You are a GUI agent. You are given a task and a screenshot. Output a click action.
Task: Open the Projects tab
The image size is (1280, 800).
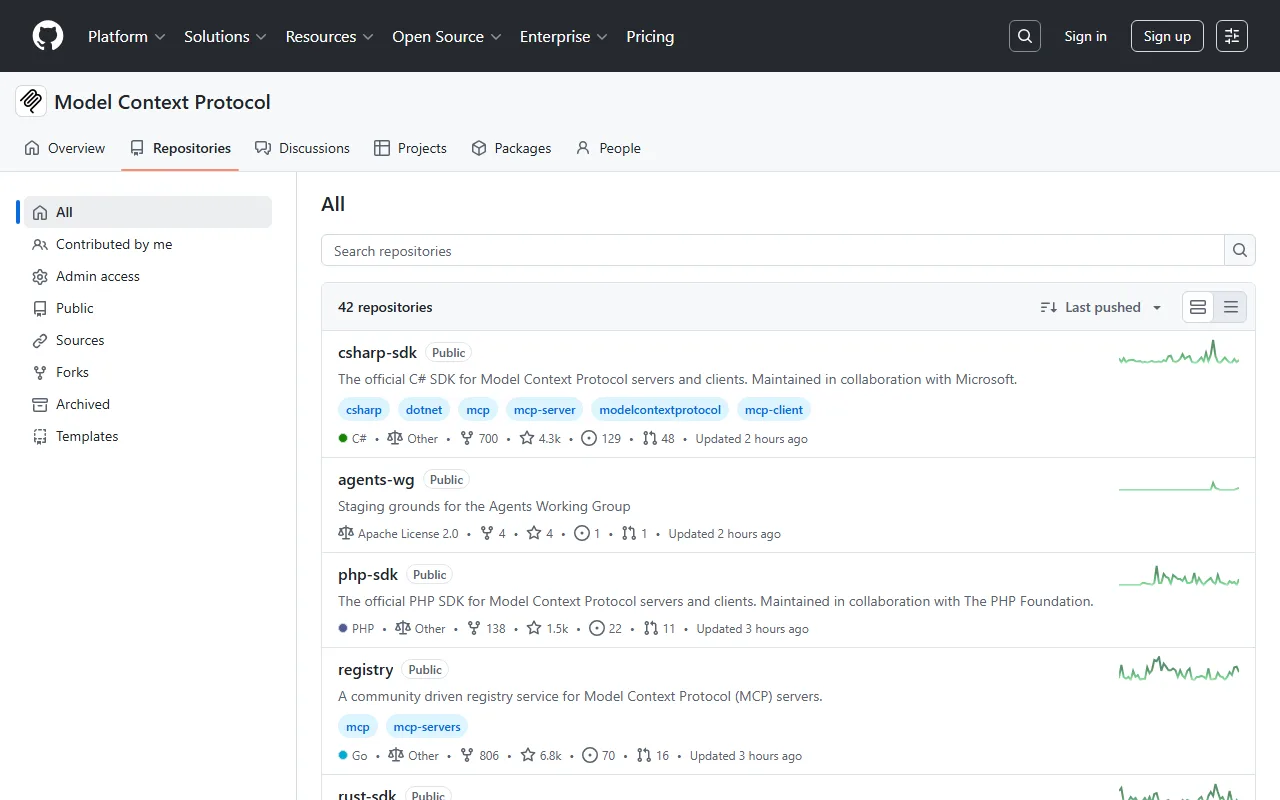point(410,148)
